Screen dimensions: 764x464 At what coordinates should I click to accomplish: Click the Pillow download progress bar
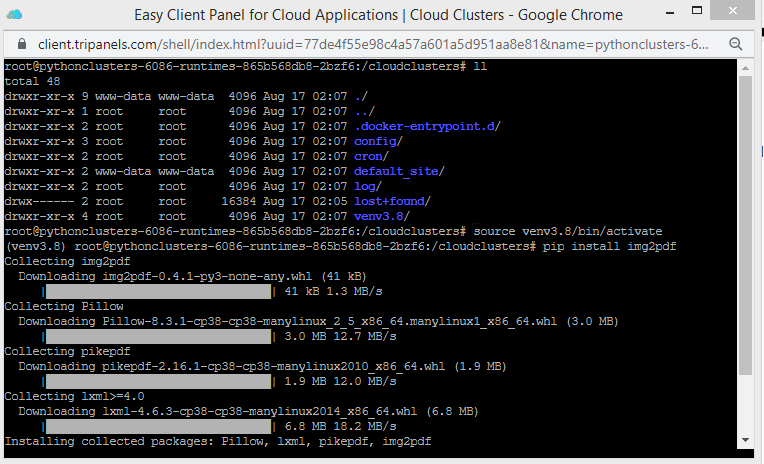[x=157, y=336]
